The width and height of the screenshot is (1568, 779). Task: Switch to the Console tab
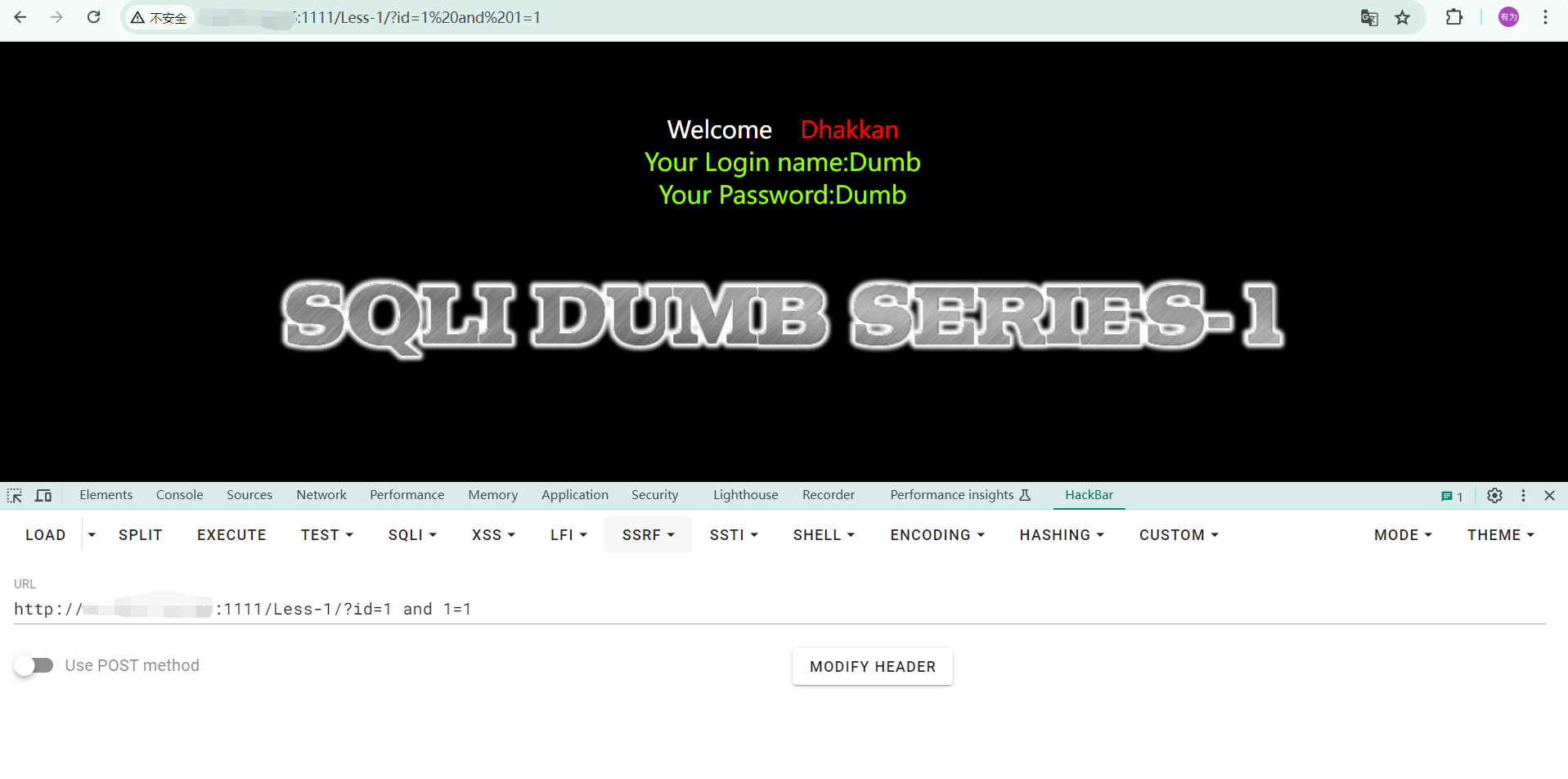(x=180, y=495)
